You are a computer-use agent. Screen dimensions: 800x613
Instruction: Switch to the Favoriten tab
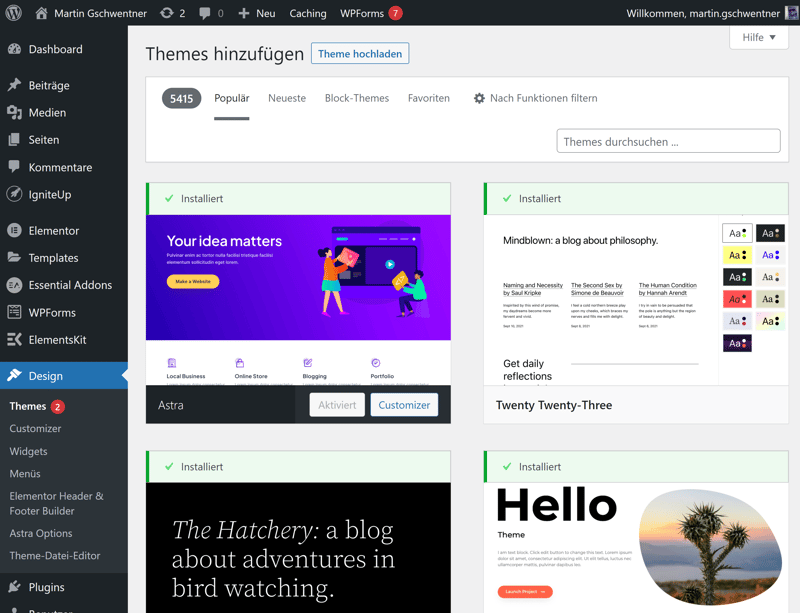click(429, 98)
